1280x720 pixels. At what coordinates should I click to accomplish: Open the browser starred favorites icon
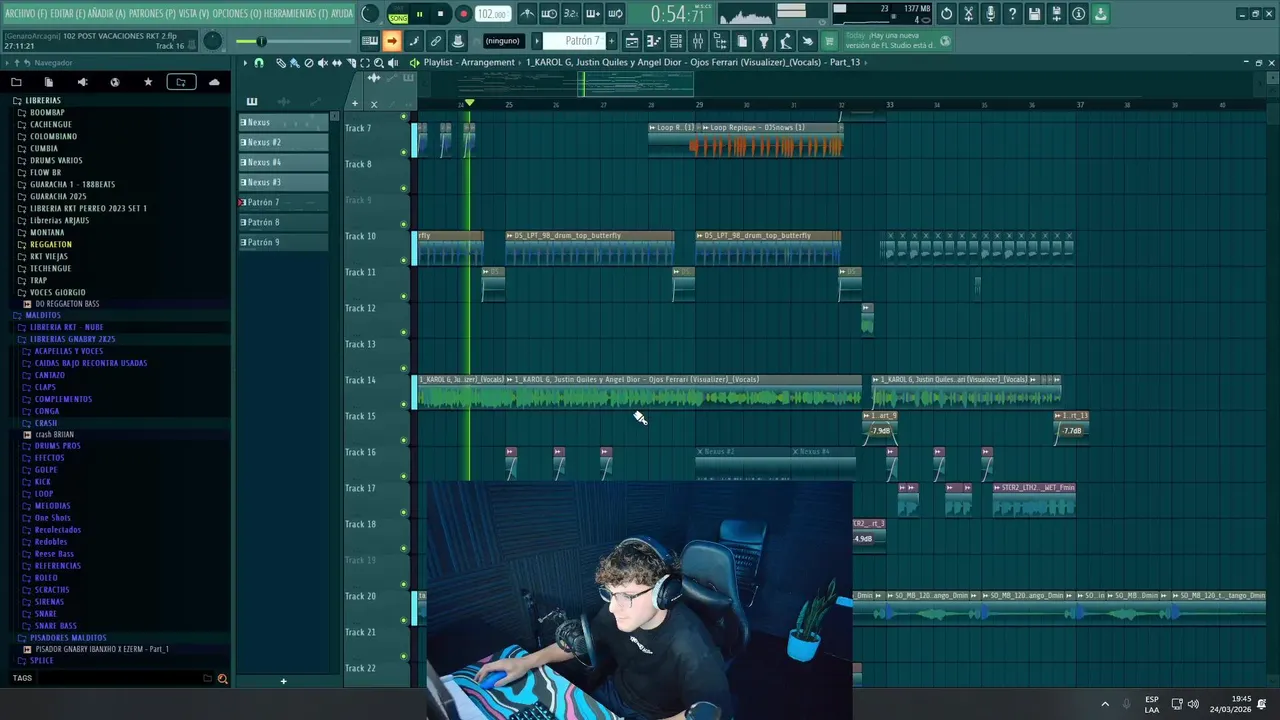148,82
